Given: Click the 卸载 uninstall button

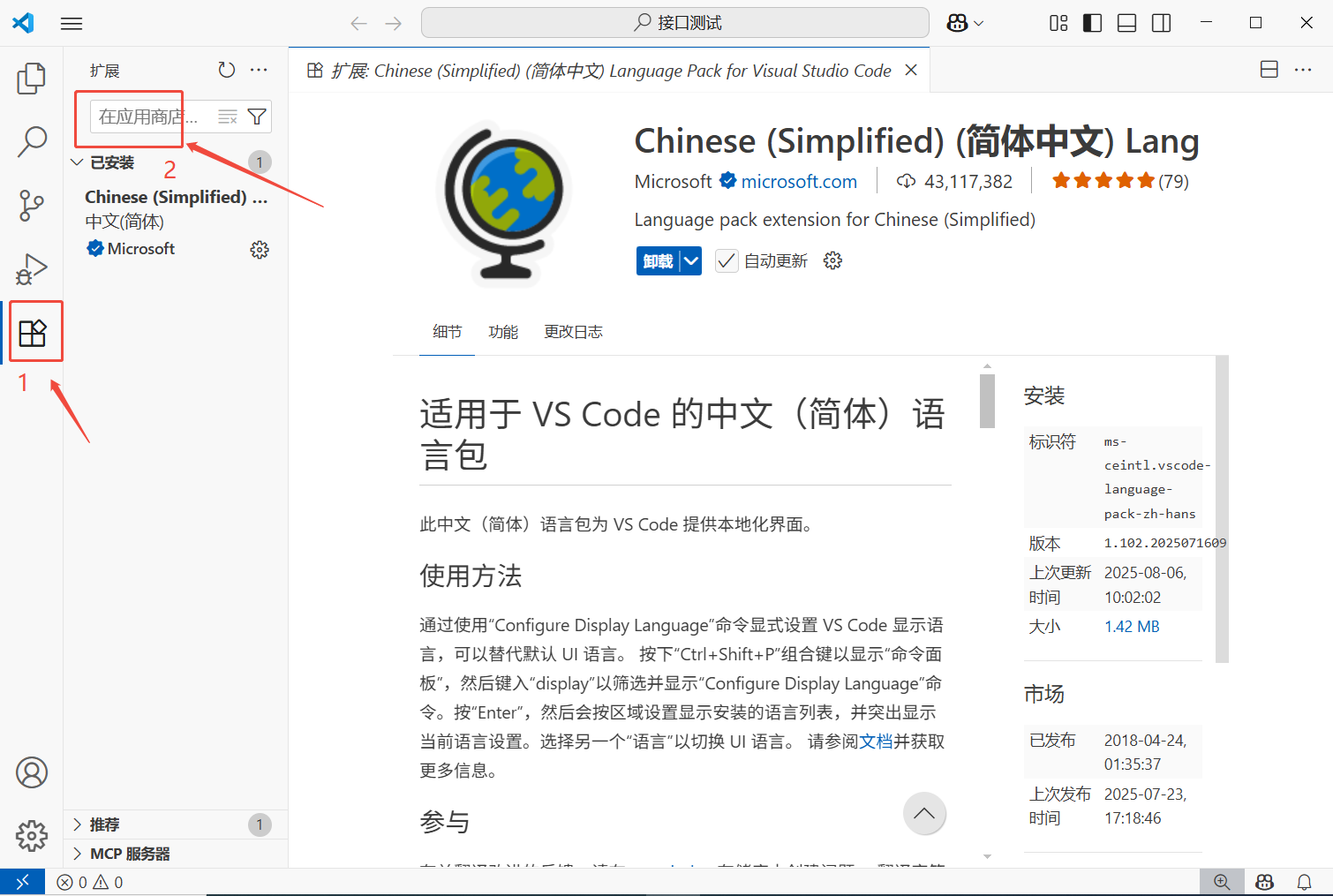Looking at the screenshot, I should [658, 261].
